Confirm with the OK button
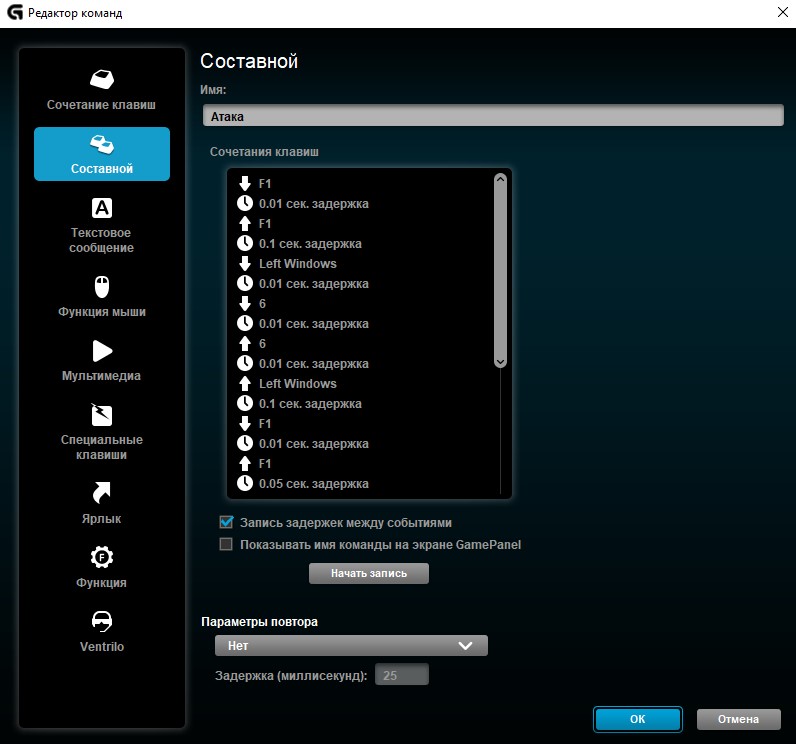The height and width of the screenshot is (744, 796). 637,719
